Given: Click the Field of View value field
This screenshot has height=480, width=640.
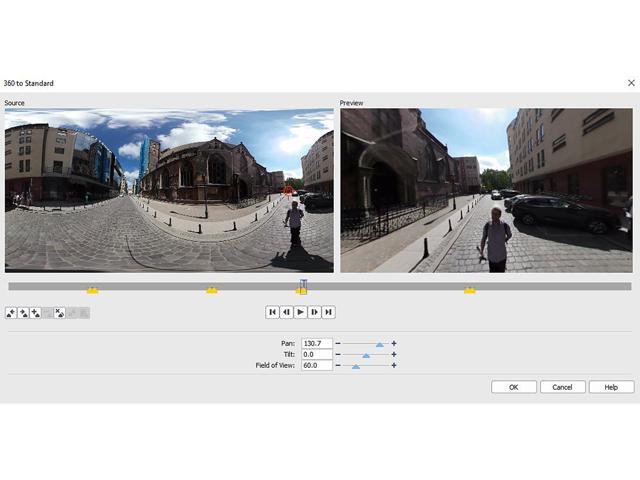Looking at the screenshot, I should [316, 366].
